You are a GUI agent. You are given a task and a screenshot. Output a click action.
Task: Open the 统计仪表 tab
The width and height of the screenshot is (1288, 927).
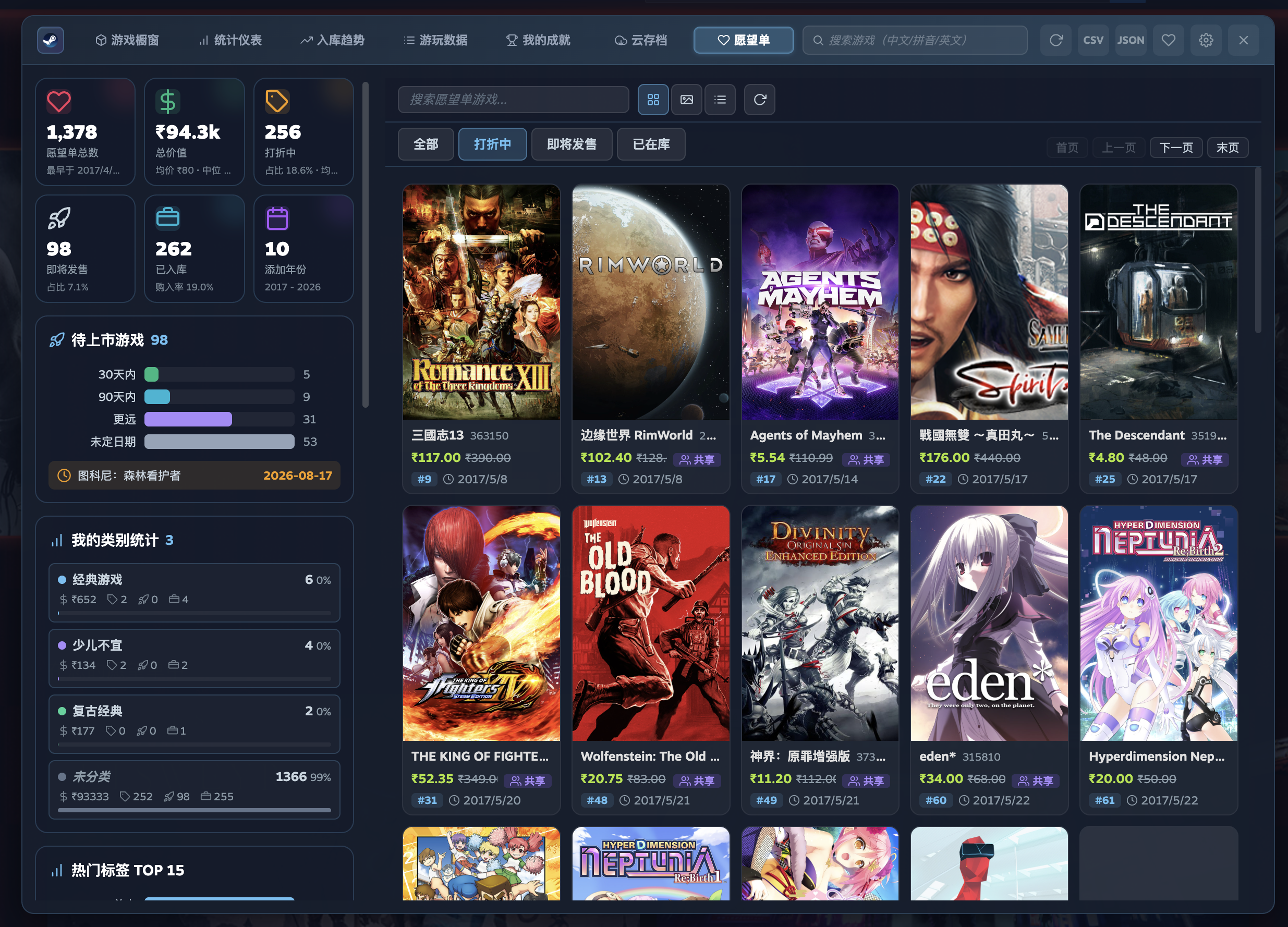[x=230, y=40]
